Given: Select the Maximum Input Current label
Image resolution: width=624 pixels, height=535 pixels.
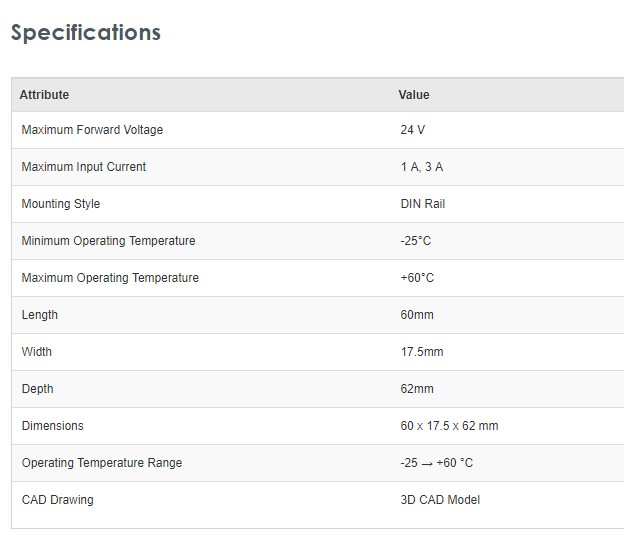Looking at the screenshot, I should pyautogui.click(x=84, y=167).
